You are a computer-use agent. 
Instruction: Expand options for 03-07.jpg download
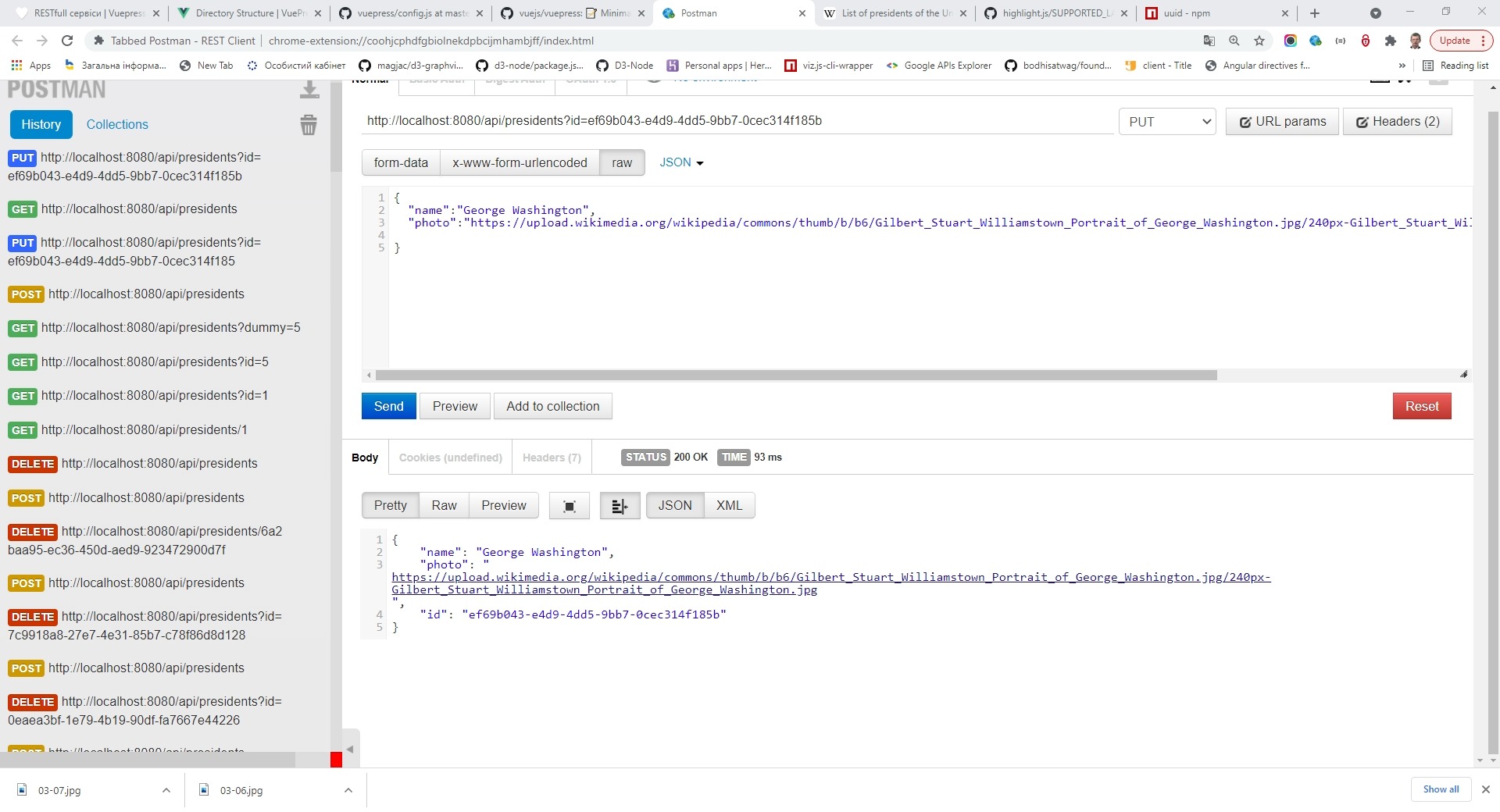[166, 790]
